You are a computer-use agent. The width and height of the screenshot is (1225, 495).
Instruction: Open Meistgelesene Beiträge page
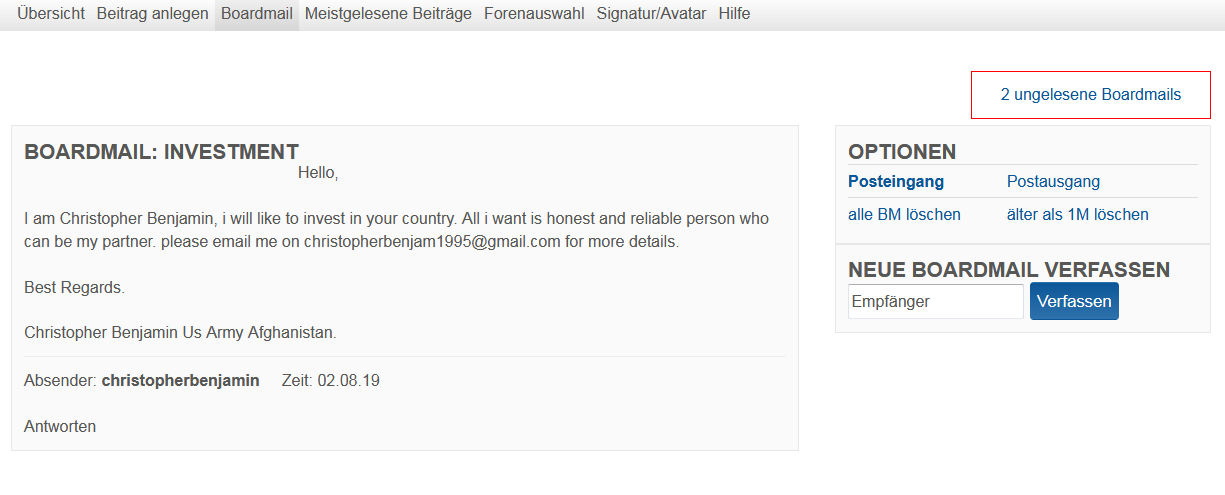388,14
